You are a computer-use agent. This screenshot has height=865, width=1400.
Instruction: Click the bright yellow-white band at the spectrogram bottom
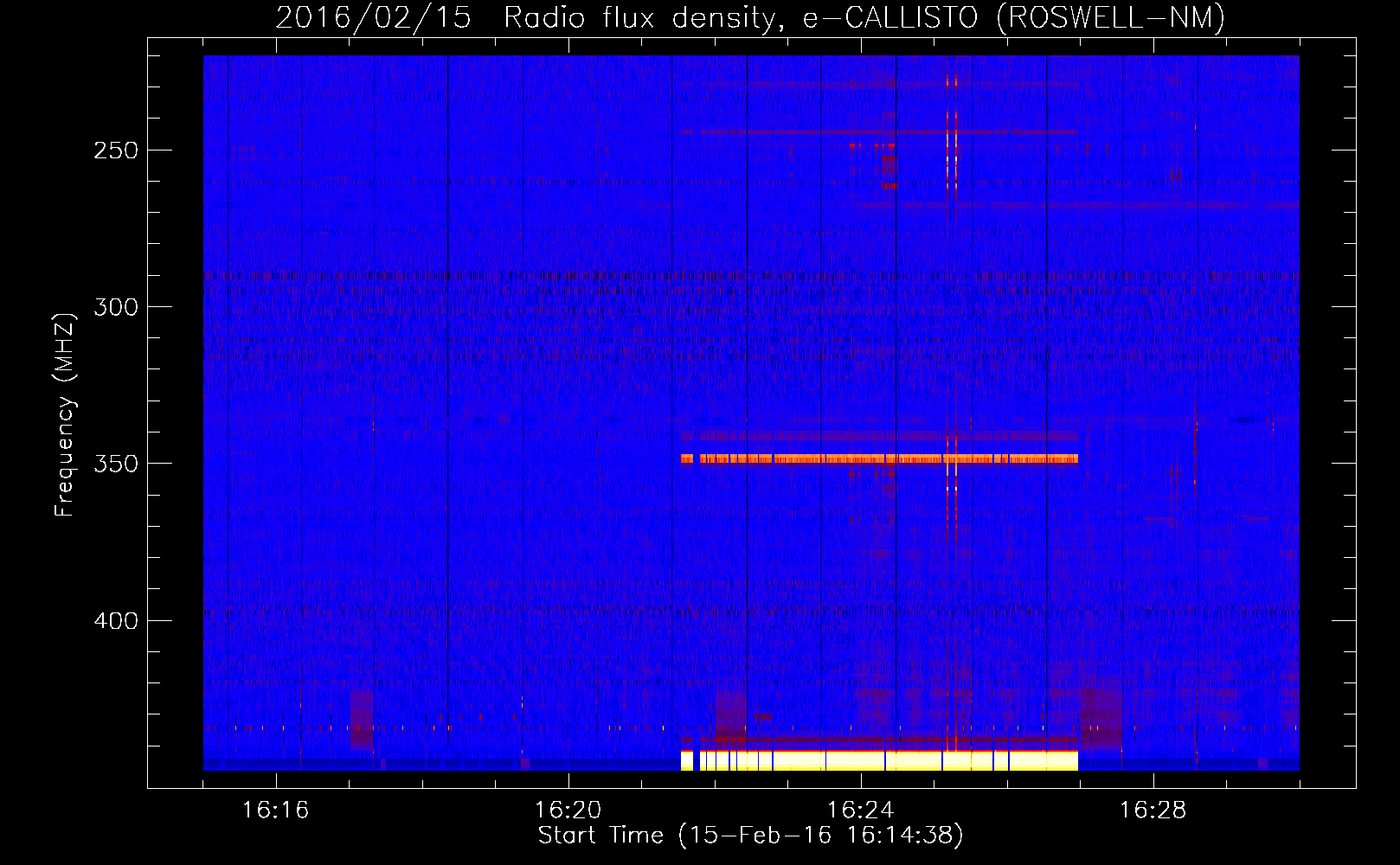click(879, 760)
